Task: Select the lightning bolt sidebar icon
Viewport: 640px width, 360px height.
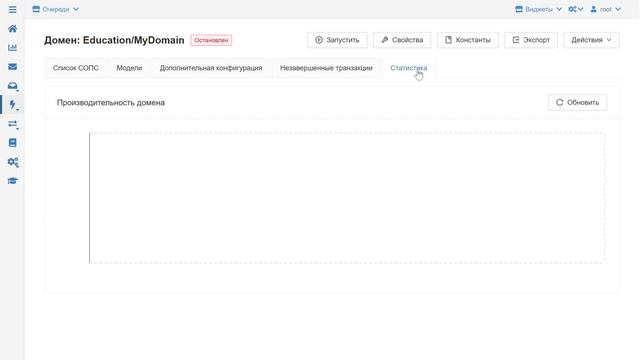Action: 13,104
